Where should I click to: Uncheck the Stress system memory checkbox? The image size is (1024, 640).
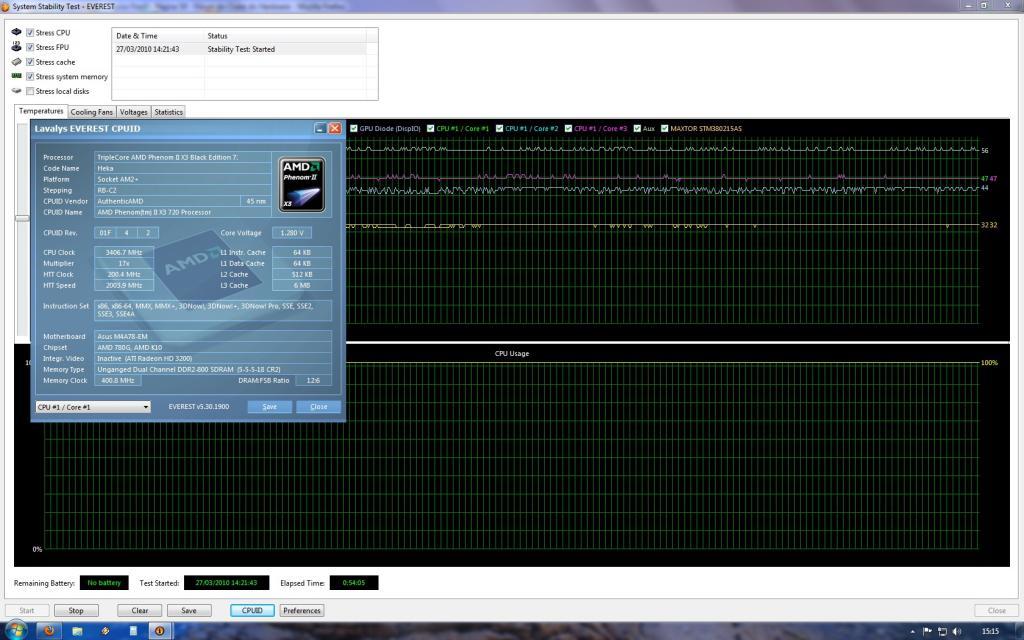[30, 76]
